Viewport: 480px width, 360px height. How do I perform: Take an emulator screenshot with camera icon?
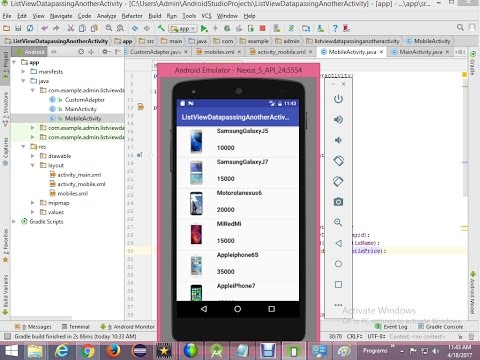tap(338, 202)
